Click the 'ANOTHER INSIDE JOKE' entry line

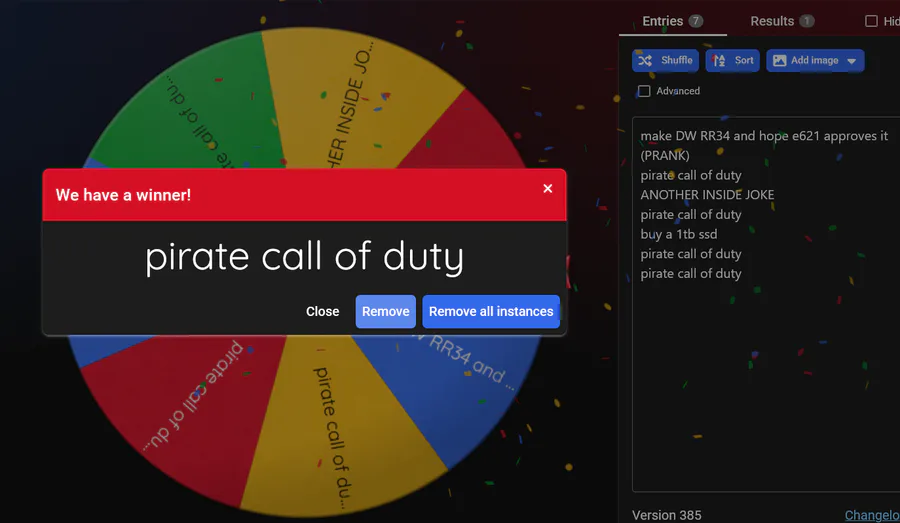707,195
